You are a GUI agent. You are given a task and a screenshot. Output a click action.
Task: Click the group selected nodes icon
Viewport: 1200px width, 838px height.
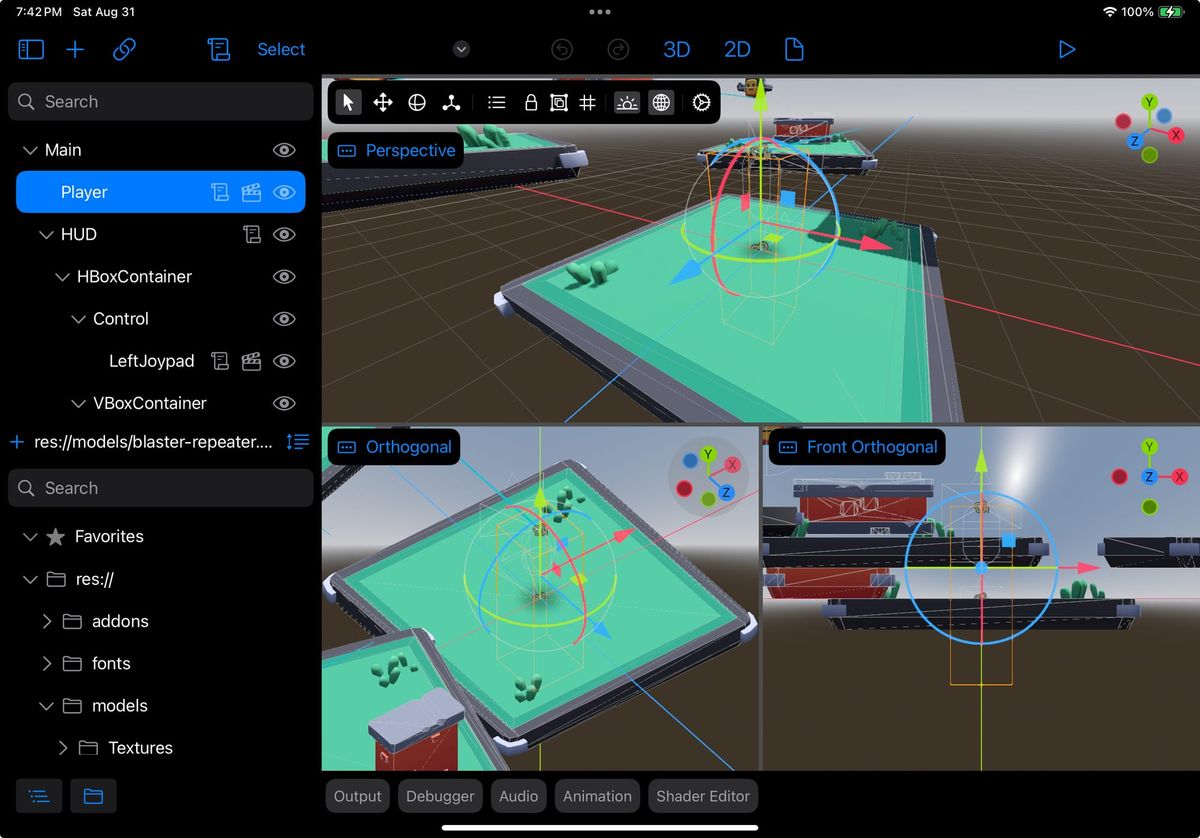(x=559, y=102)
